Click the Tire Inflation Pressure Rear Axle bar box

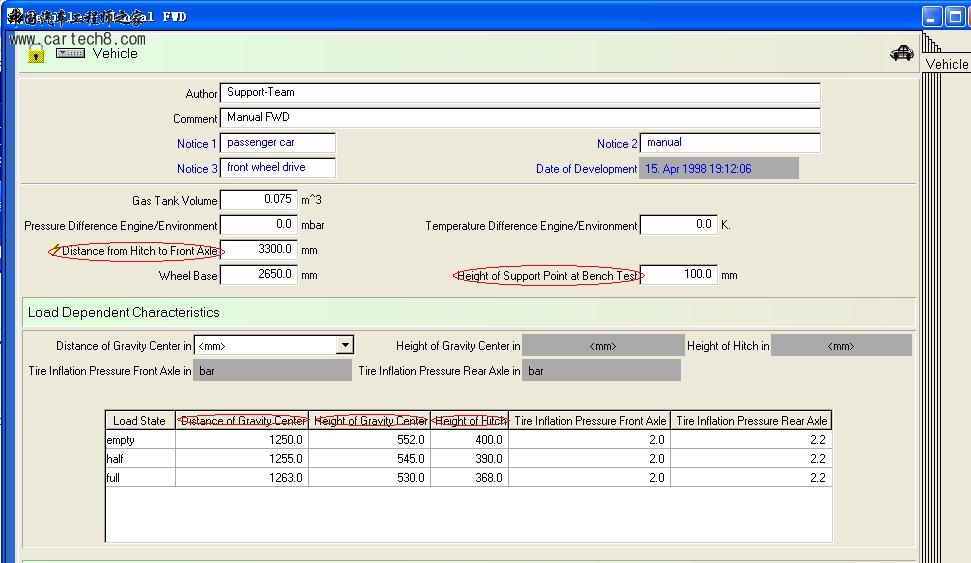click(601, 370)
